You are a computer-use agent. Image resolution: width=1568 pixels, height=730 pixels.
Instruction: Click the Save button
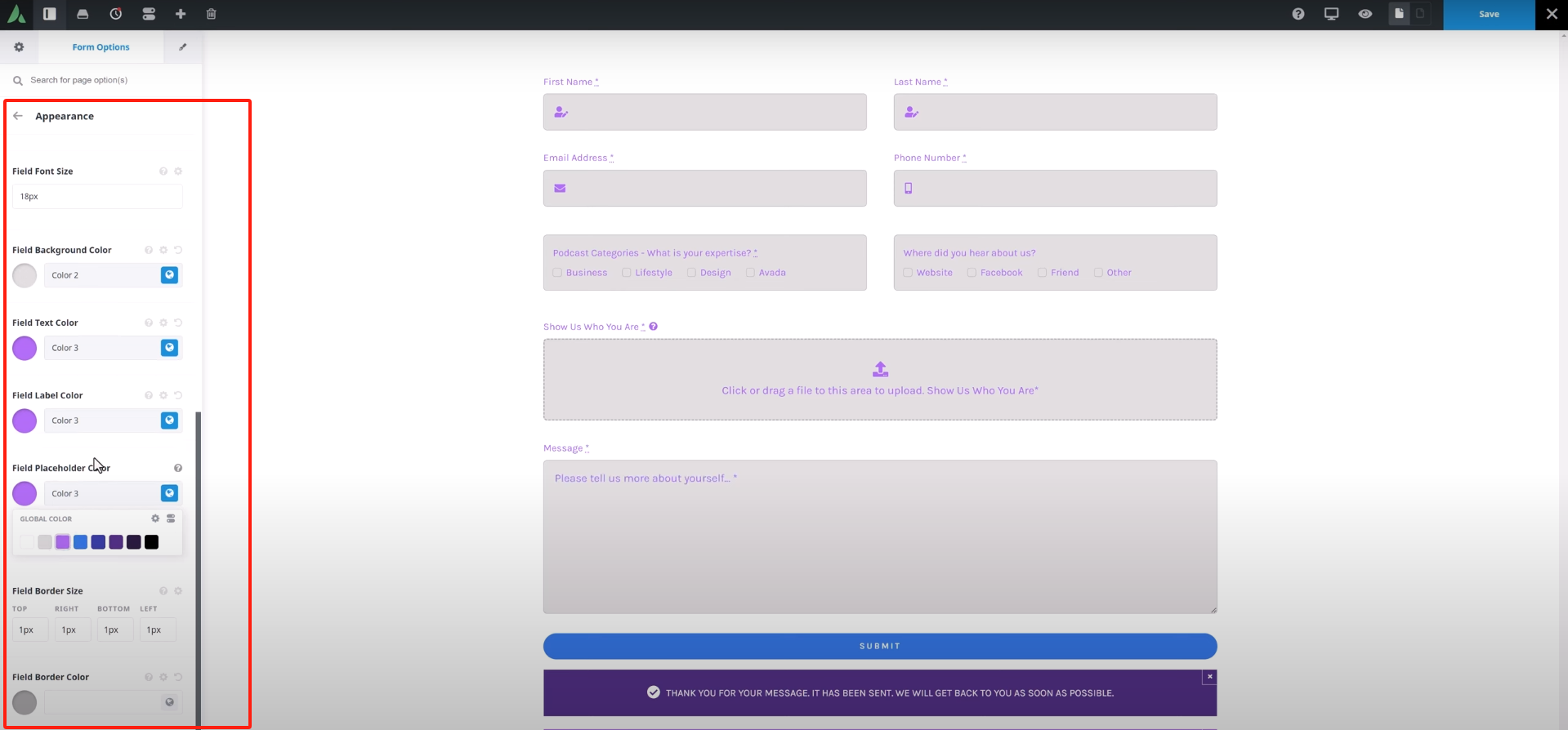[1489, 14]
